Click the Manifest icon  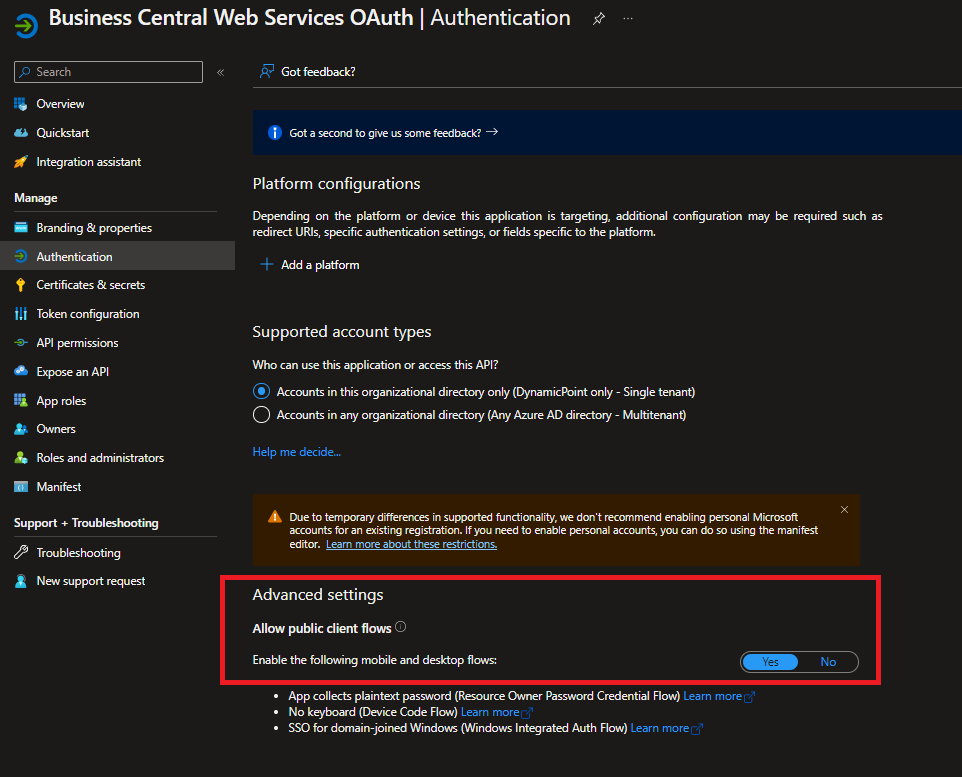(x=21, y=487)
